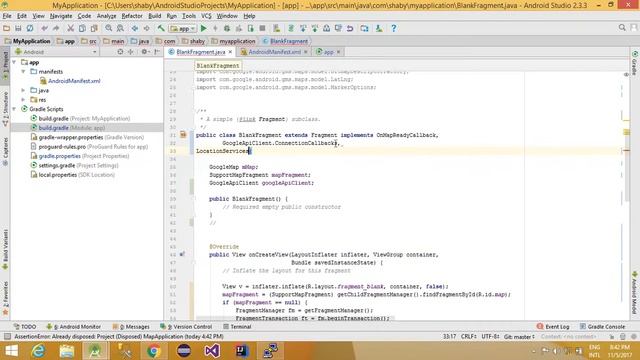Open the Gradle Console
The image size is (640, 360).
(x=602, y=327)
